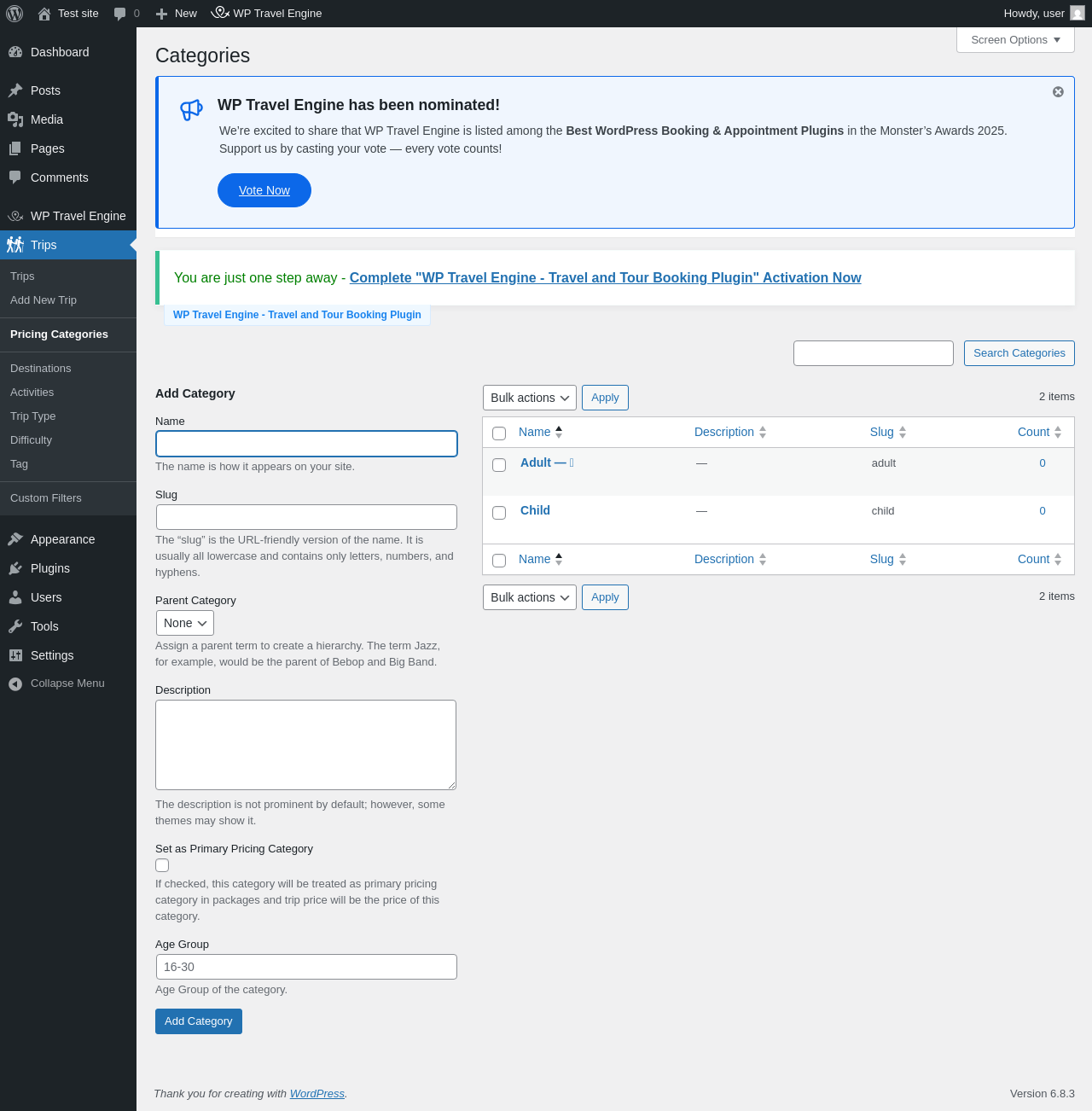Click the plus icon beside New
The width and height of the screenshot is (1092, 1111).
click(x=161, y=14)
